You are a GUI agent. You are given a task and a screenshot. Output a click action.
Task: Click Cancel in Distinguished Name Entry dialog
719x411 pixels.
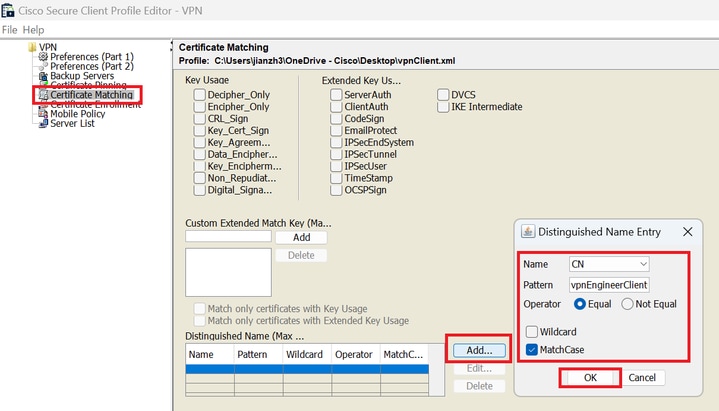point(642,378)
